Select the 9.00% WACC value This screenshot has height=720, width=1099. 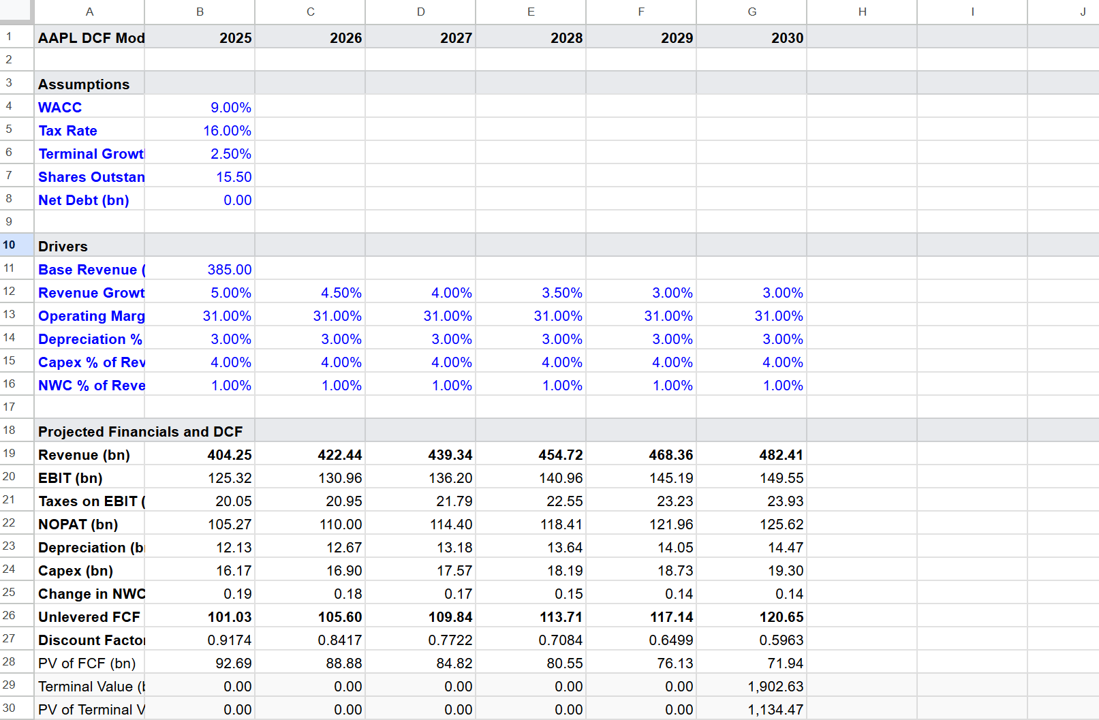[x=200, y=107]
